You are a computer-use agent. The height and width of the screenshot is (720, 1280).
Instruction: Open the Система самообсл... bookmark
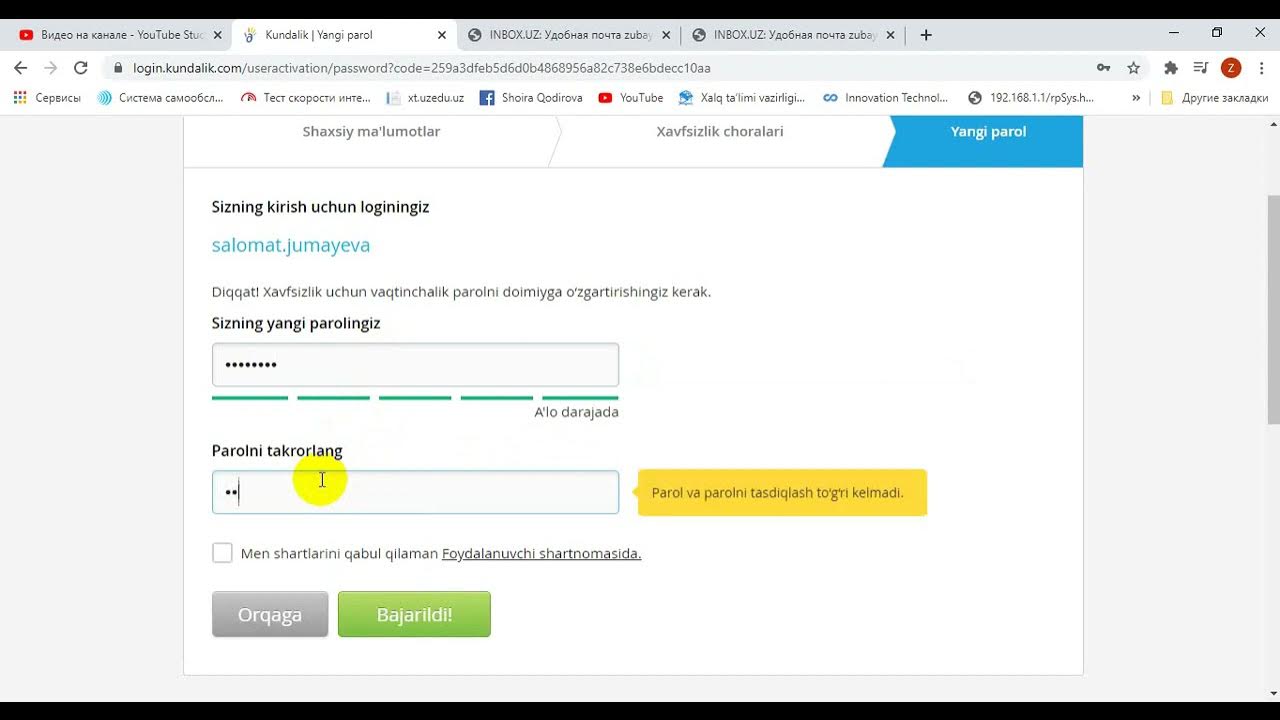click(159, 98)
